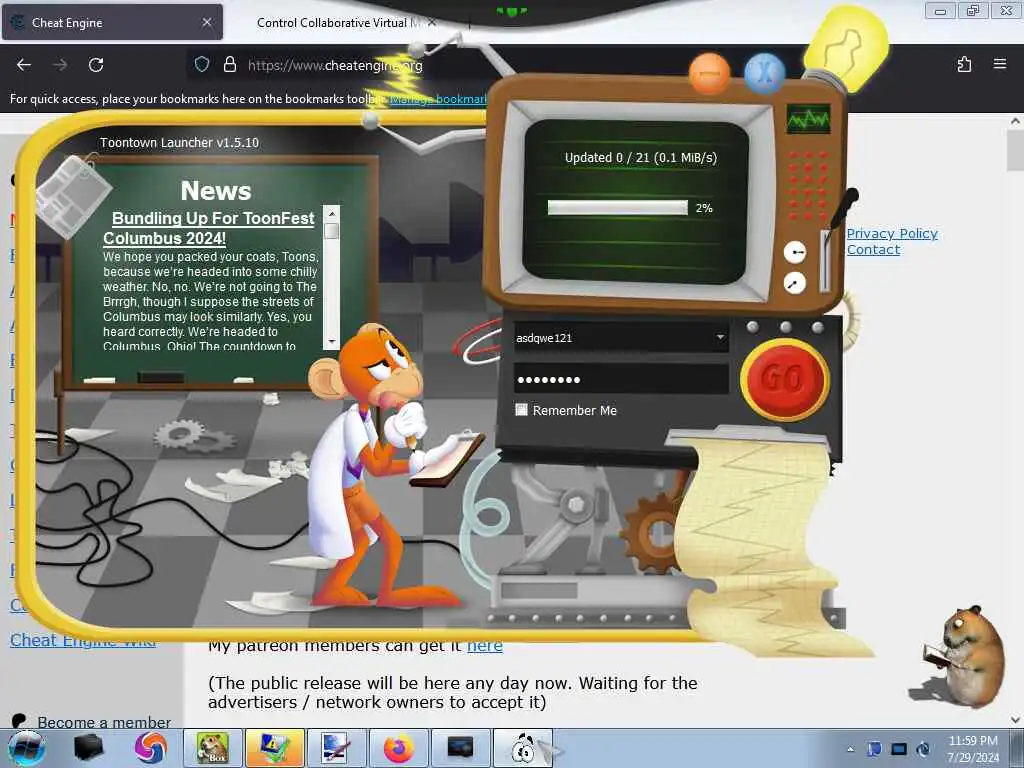Click the red GO button in launcher
Viewport: 1024px width, 768px height.
(x=784, y=379)
